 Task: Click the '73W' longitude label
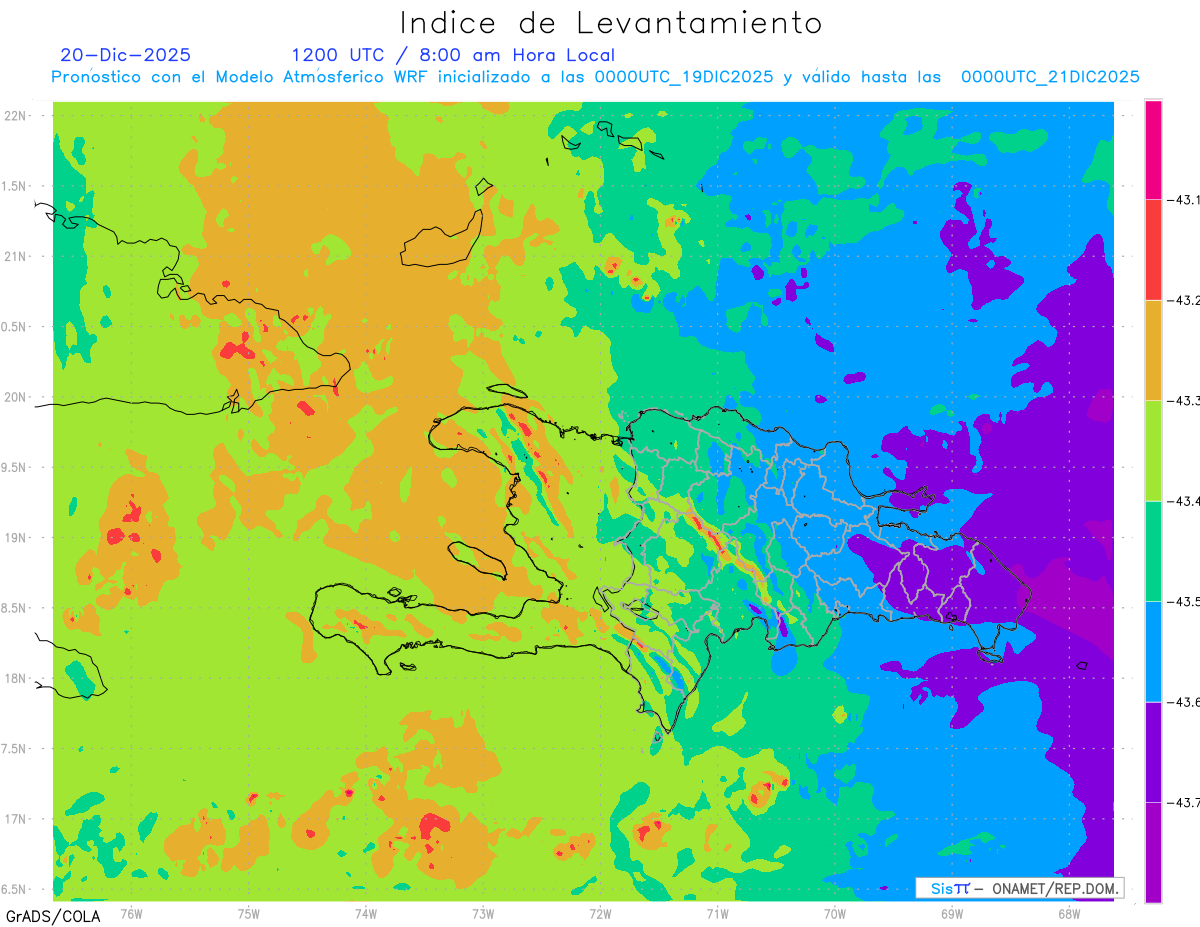[x=483, y=912]
